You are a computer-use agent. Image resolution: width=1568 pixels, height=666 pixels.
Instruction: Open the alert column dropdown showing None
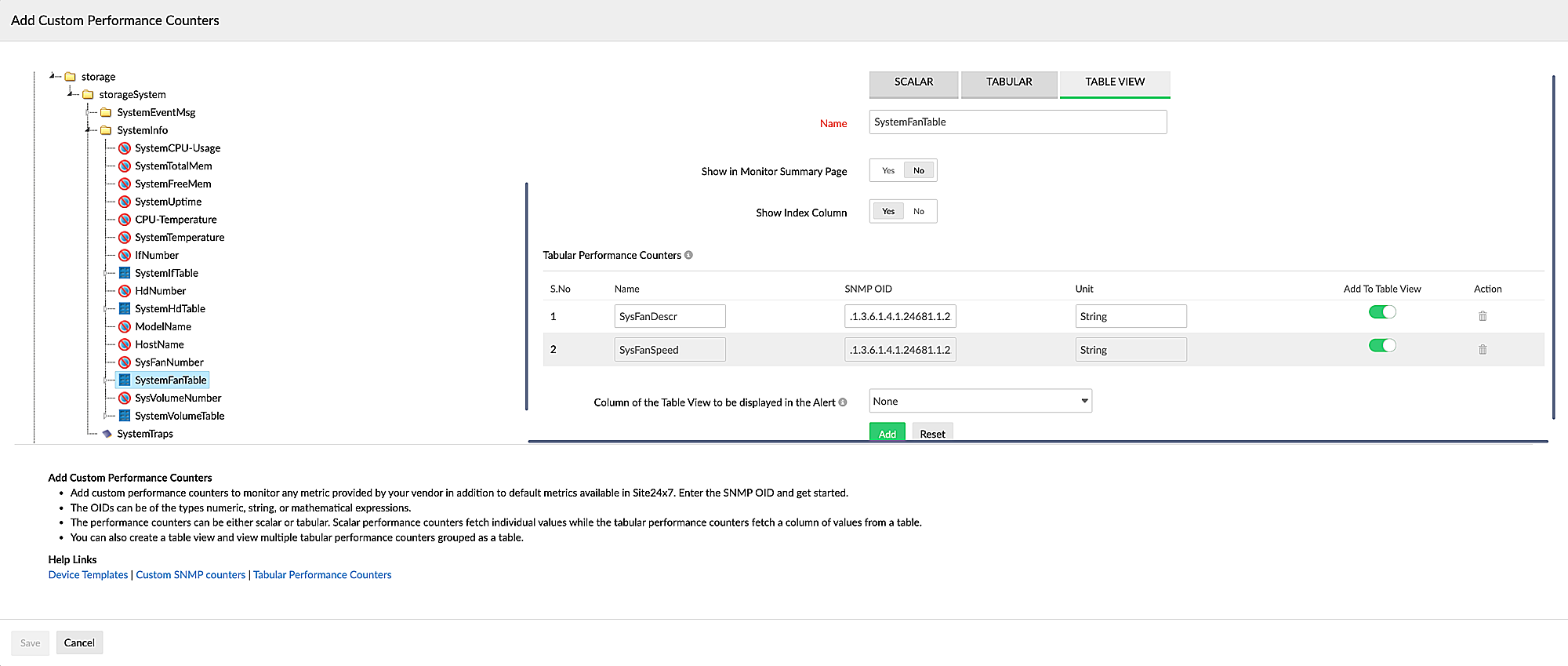point(980,401)
